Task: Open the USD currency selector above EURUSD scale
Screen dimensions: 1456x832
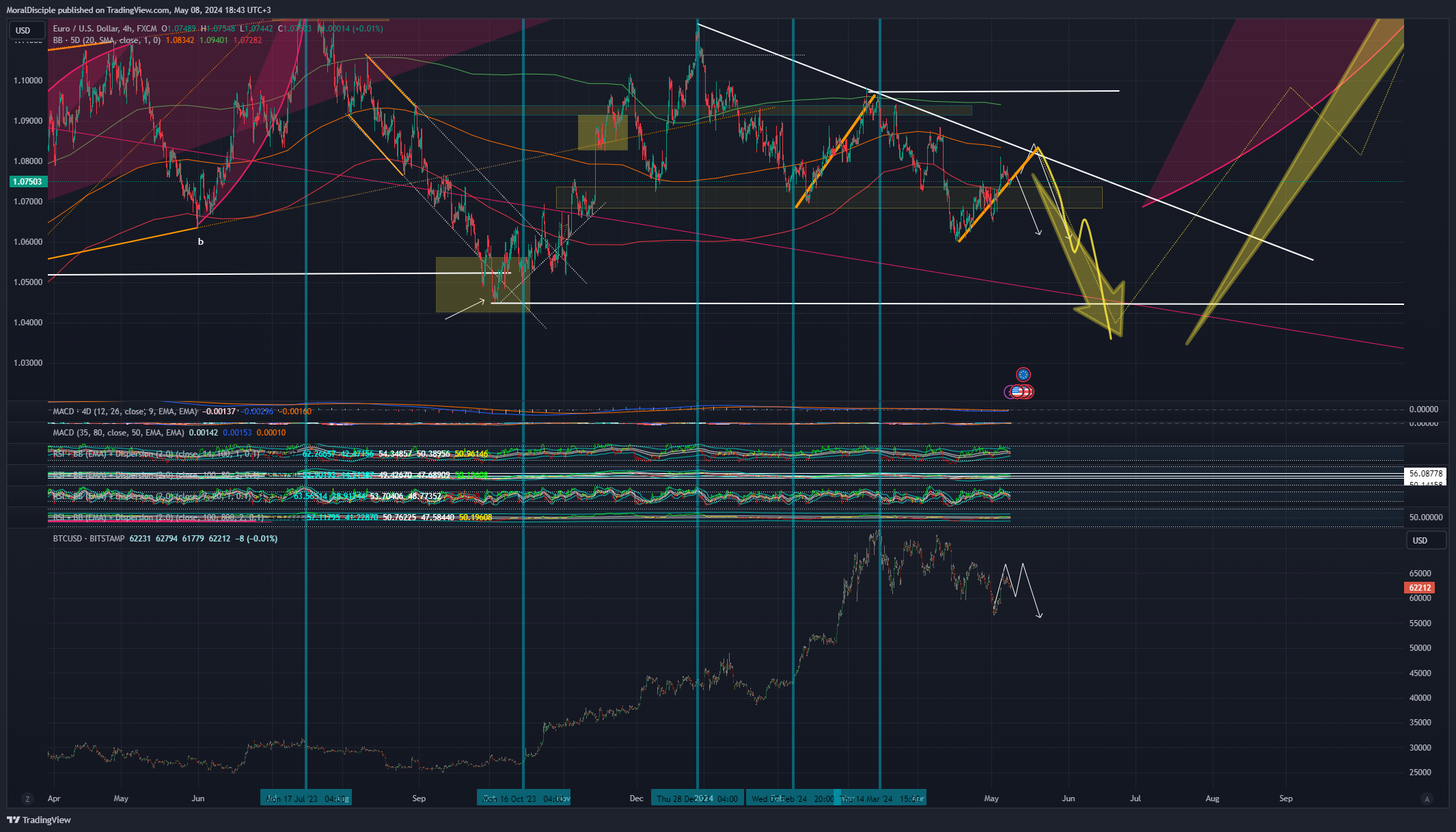Action: (x=27, y=30)
